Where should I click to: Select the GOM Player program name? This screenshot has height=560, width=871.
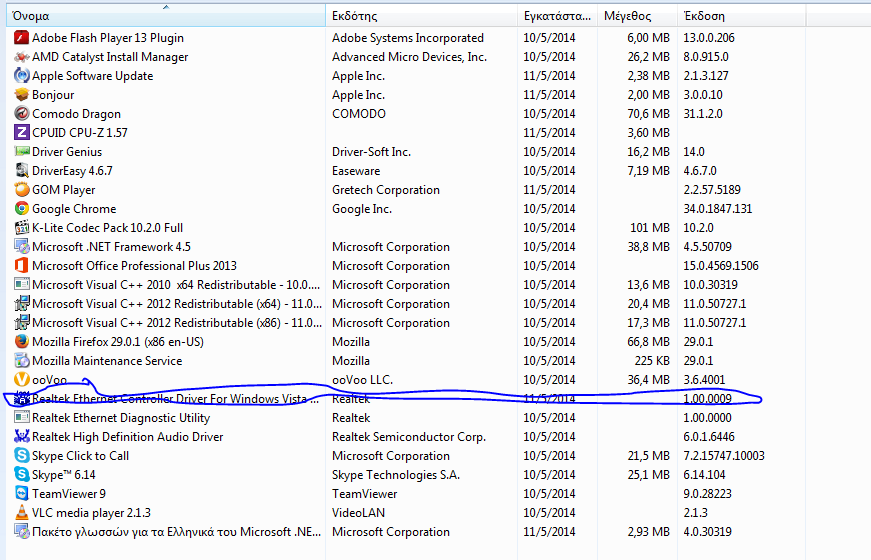[63, 189]
